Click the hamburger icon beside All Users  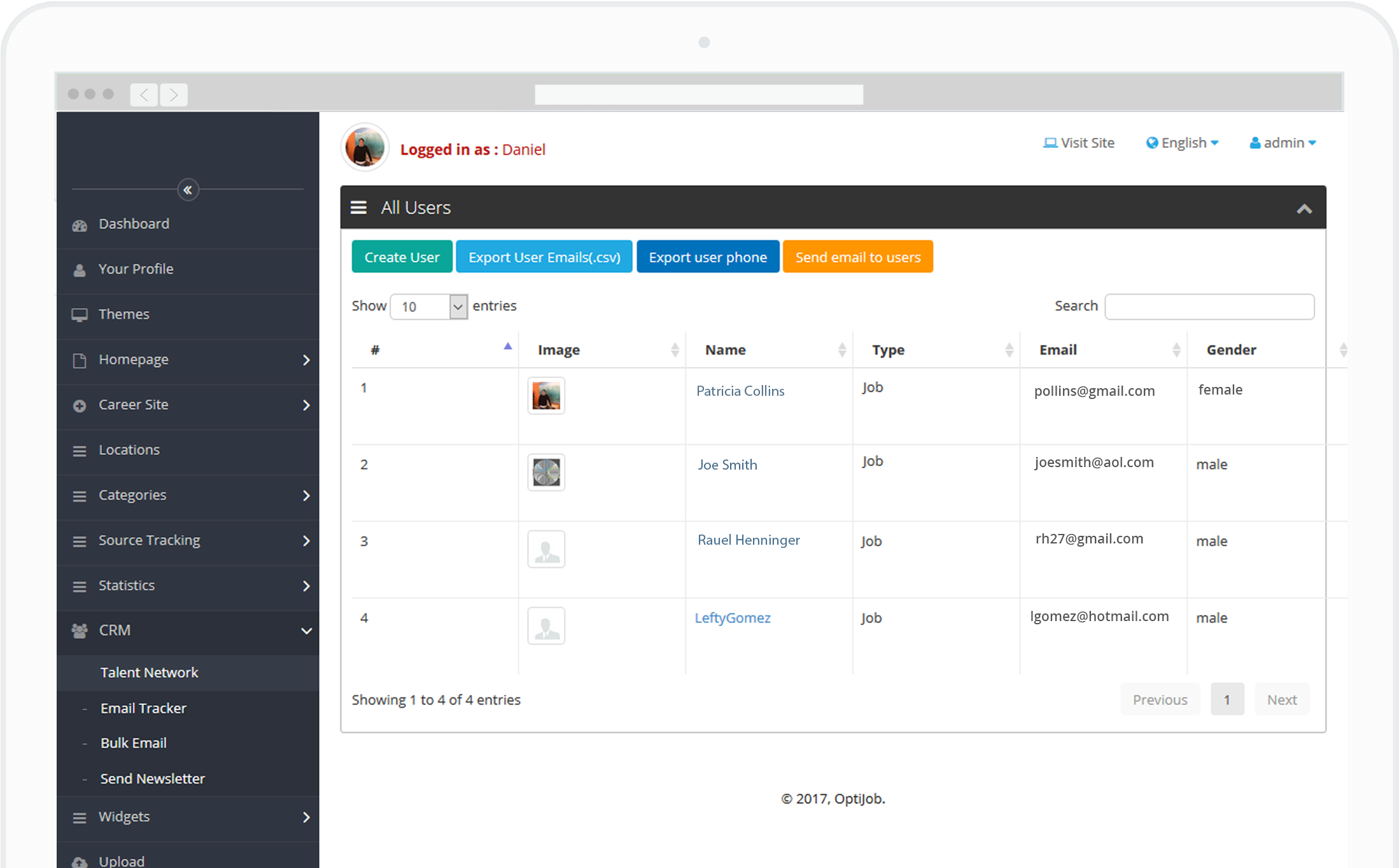(358, 207)
